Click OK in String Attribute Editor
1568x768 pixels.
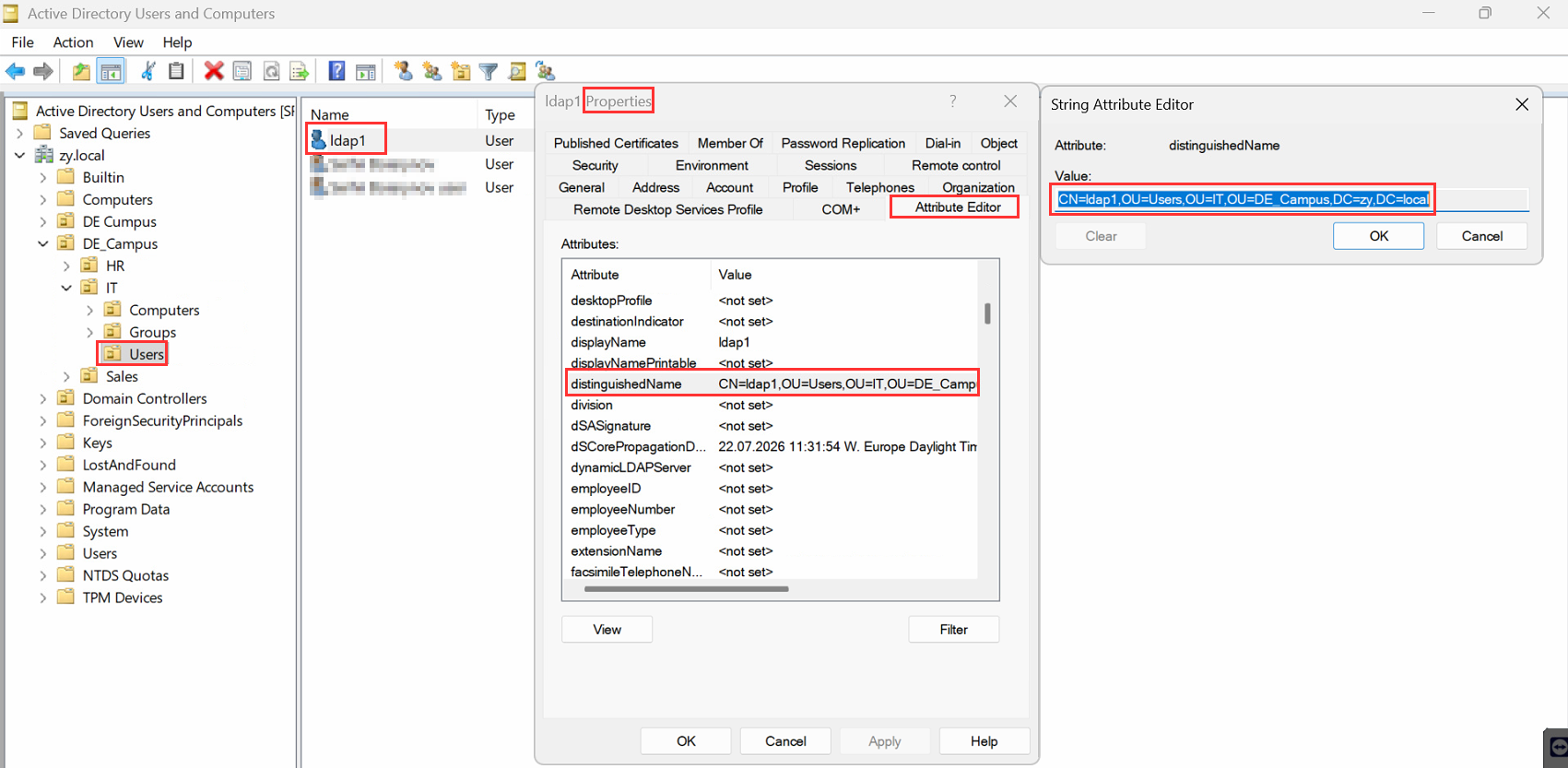click(x=1379, y=236)
